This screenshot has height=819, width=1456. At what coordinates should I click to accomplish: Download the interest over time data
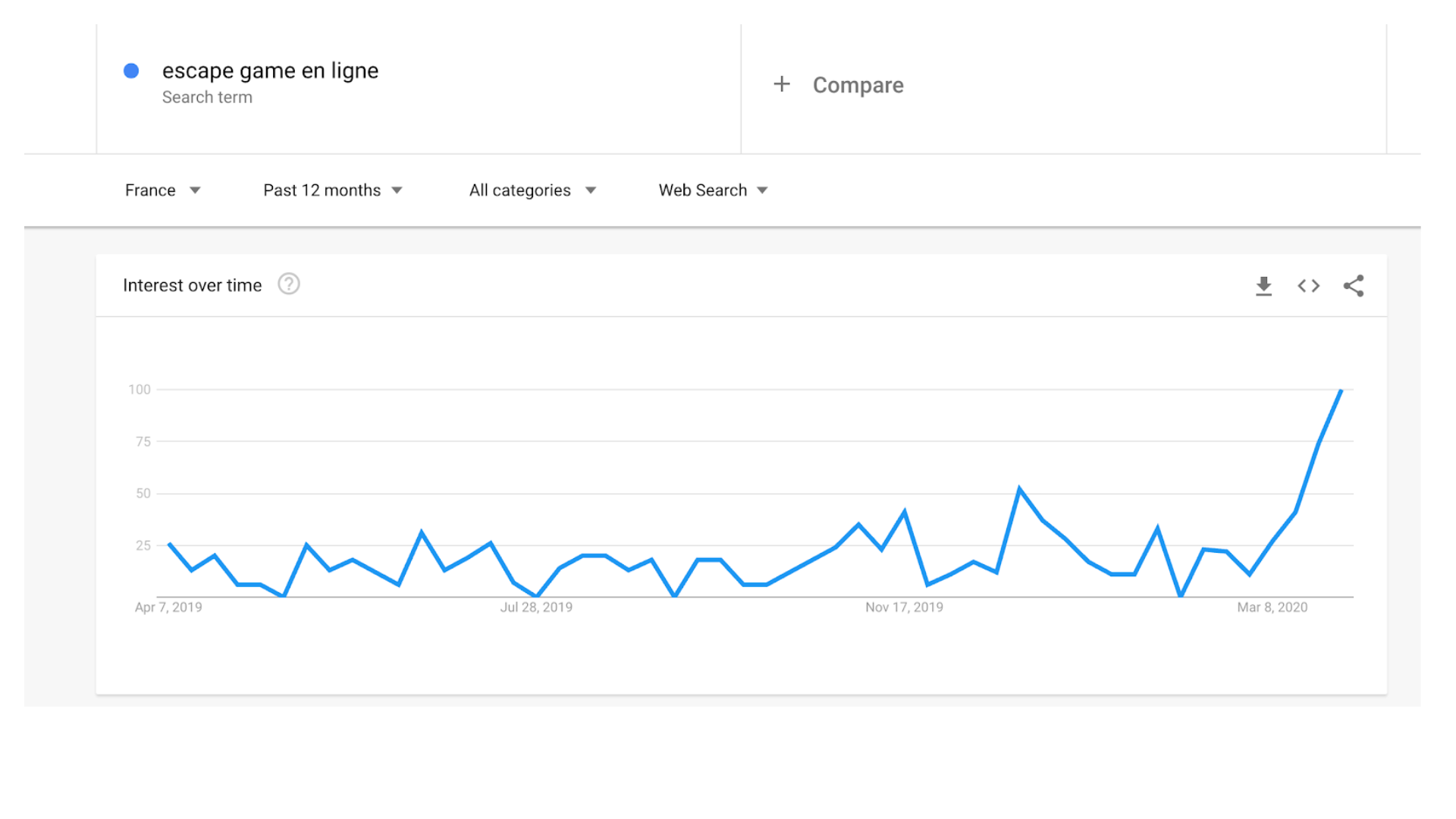coord(1263,286)
